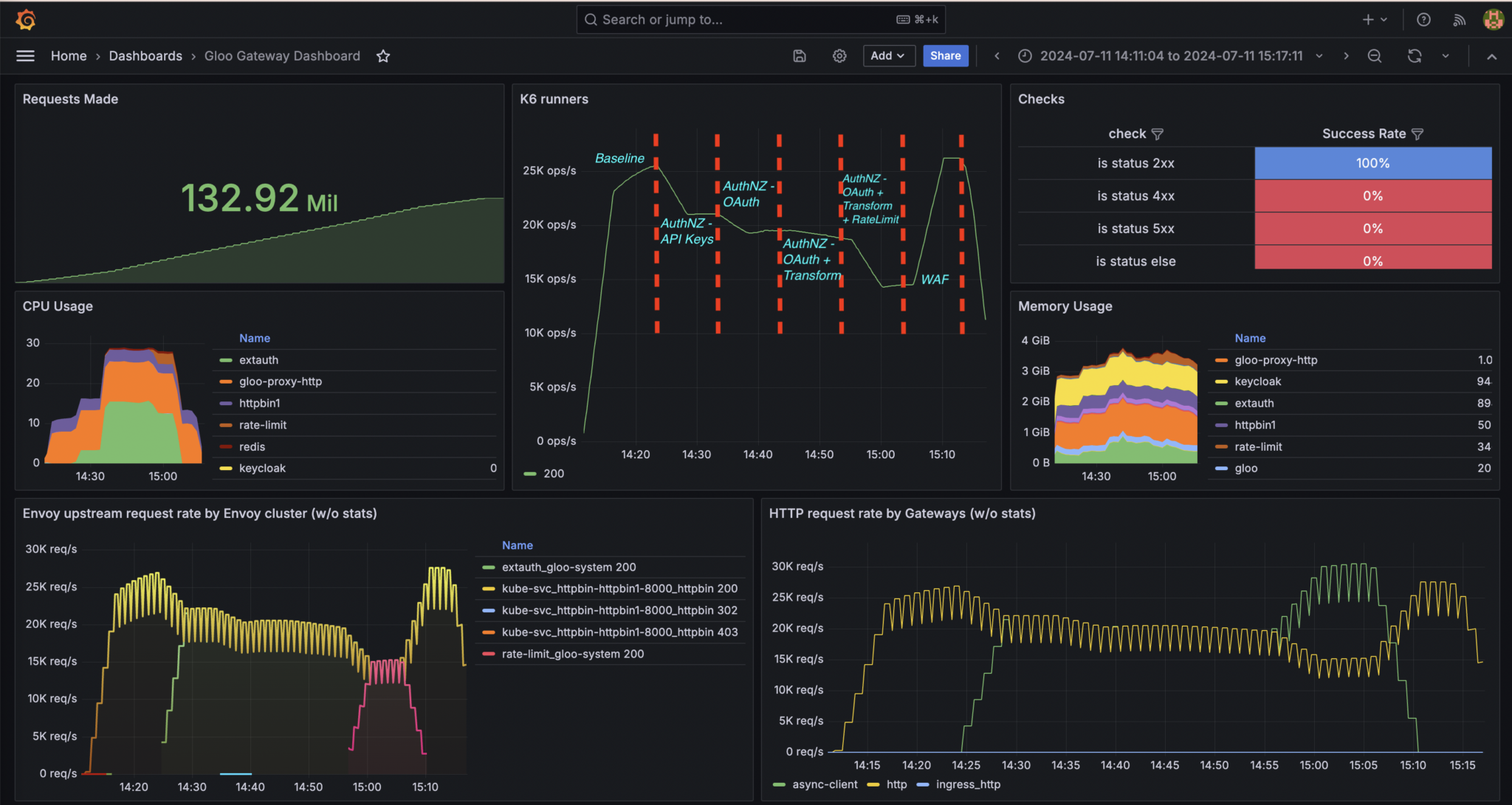Click the 132.92 Mil stat value

click(259, 198)
